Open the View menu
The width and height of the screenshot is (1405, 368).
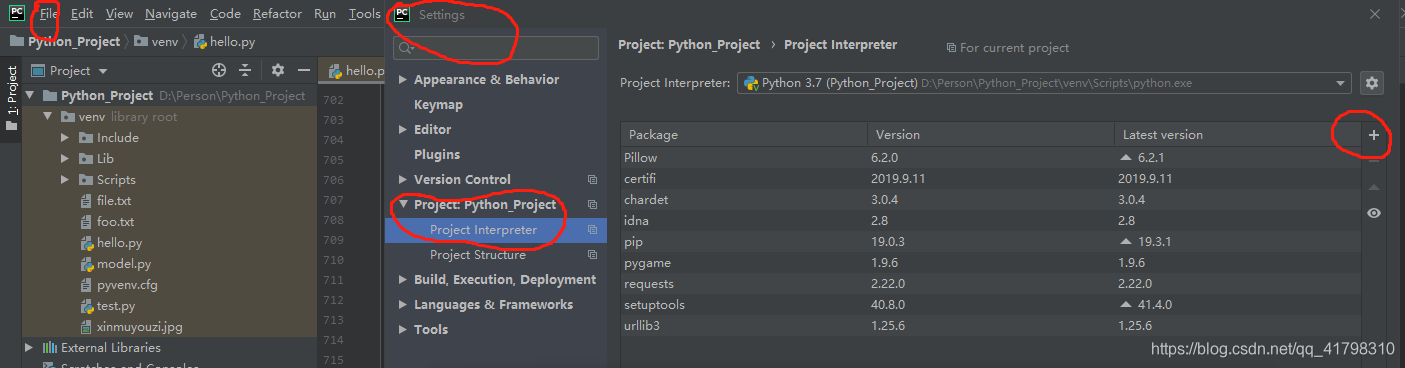pyautogui.click(x=119, y=14)
